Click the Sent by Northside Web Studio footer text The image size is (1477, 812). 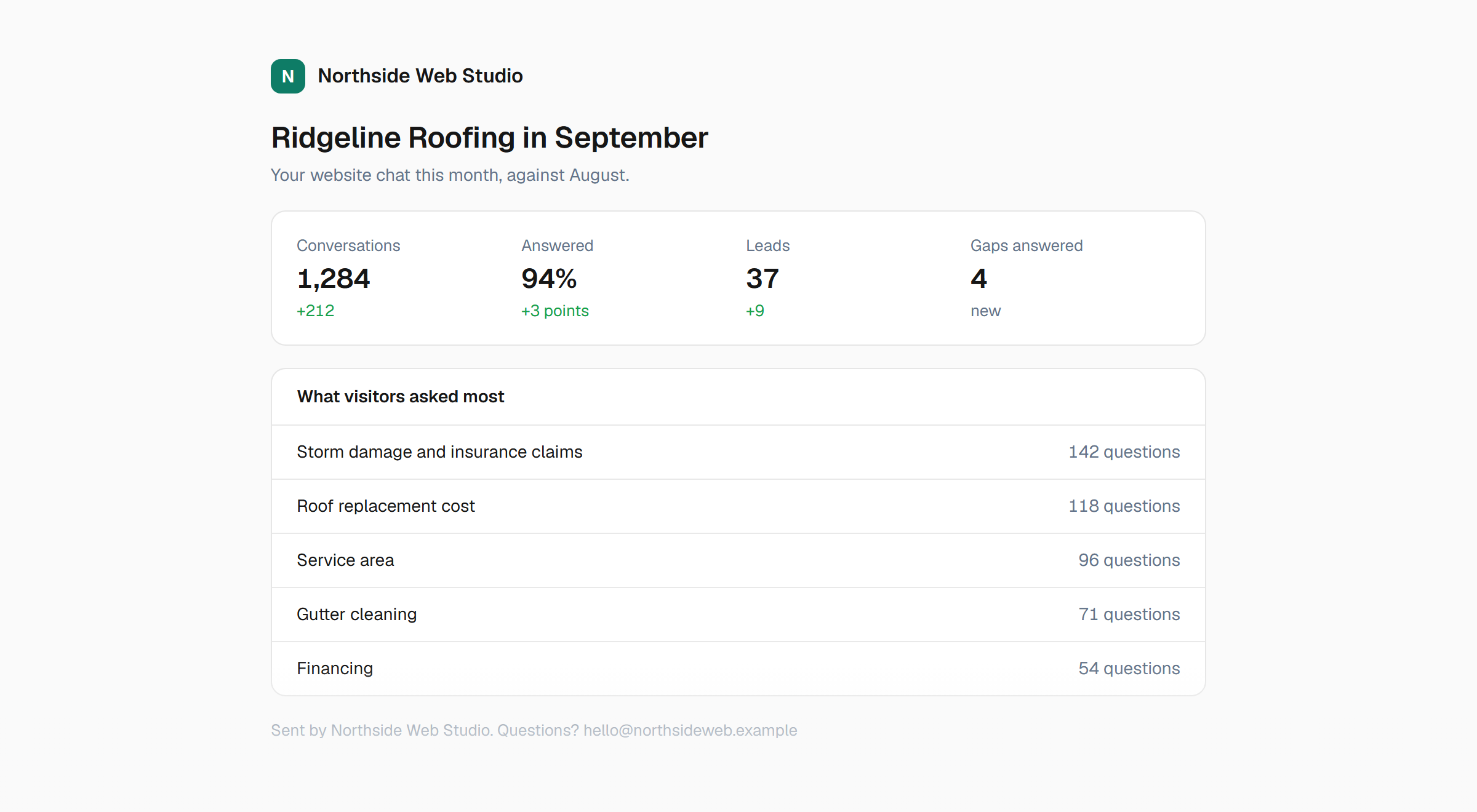[x=382, y=730]
